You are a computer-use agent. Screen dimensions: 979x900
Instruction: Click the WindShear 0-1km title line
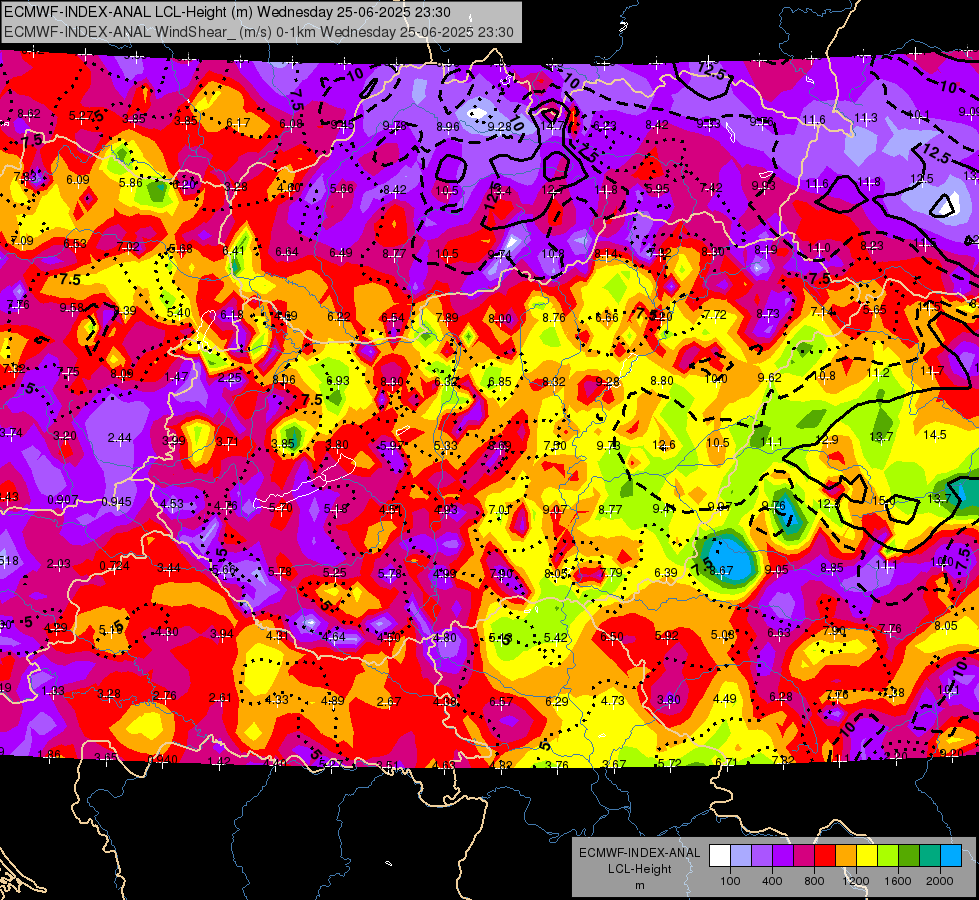(258, 32)
